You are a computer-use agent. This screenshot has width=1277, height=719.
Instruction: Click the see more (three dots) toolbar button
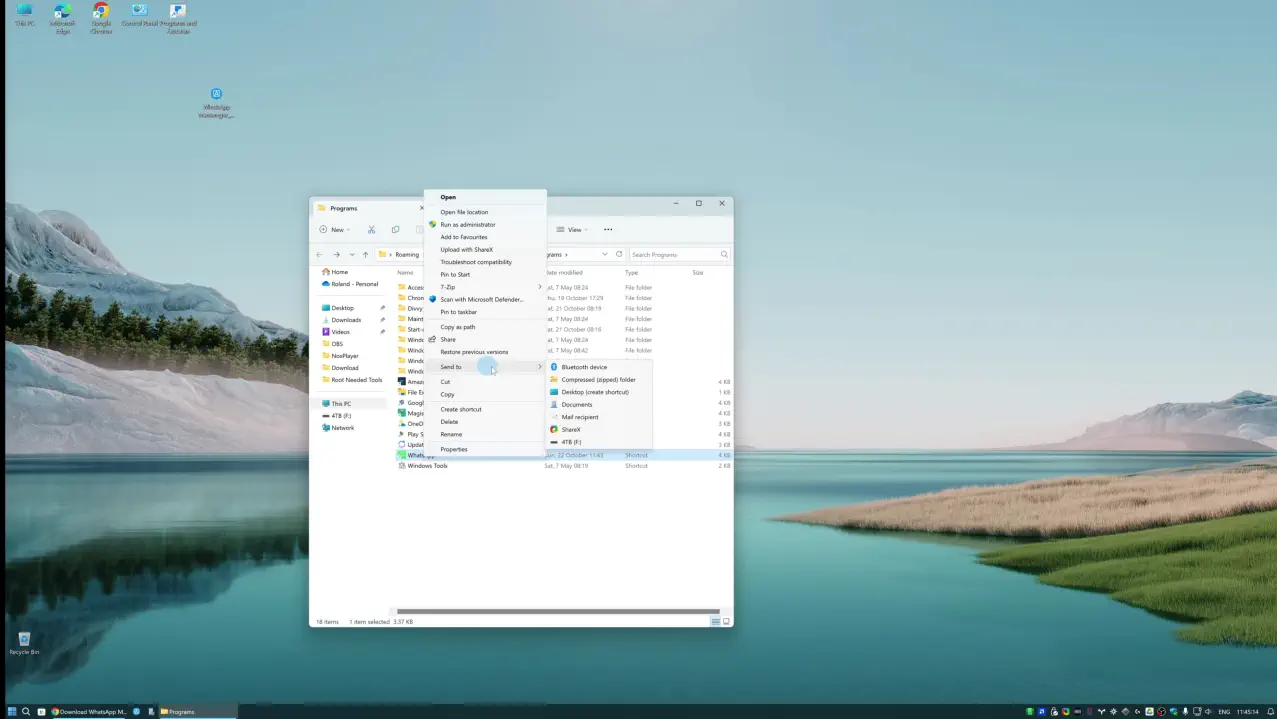click(608, 230)
